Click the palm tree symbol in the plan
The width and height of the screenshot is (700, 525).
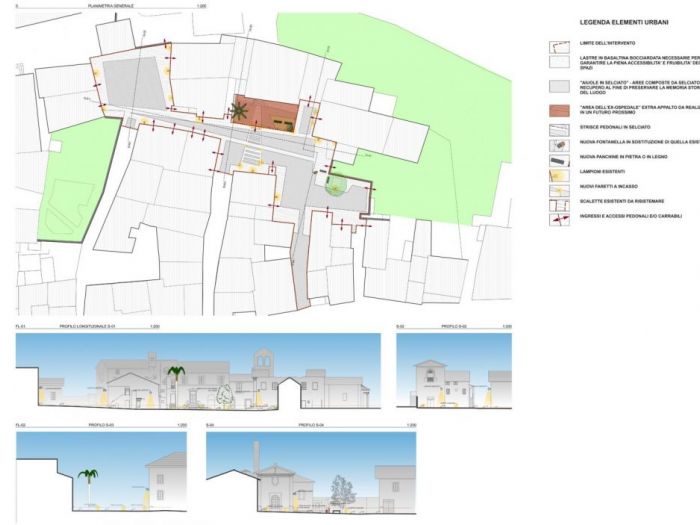click(x=239, y=110)
